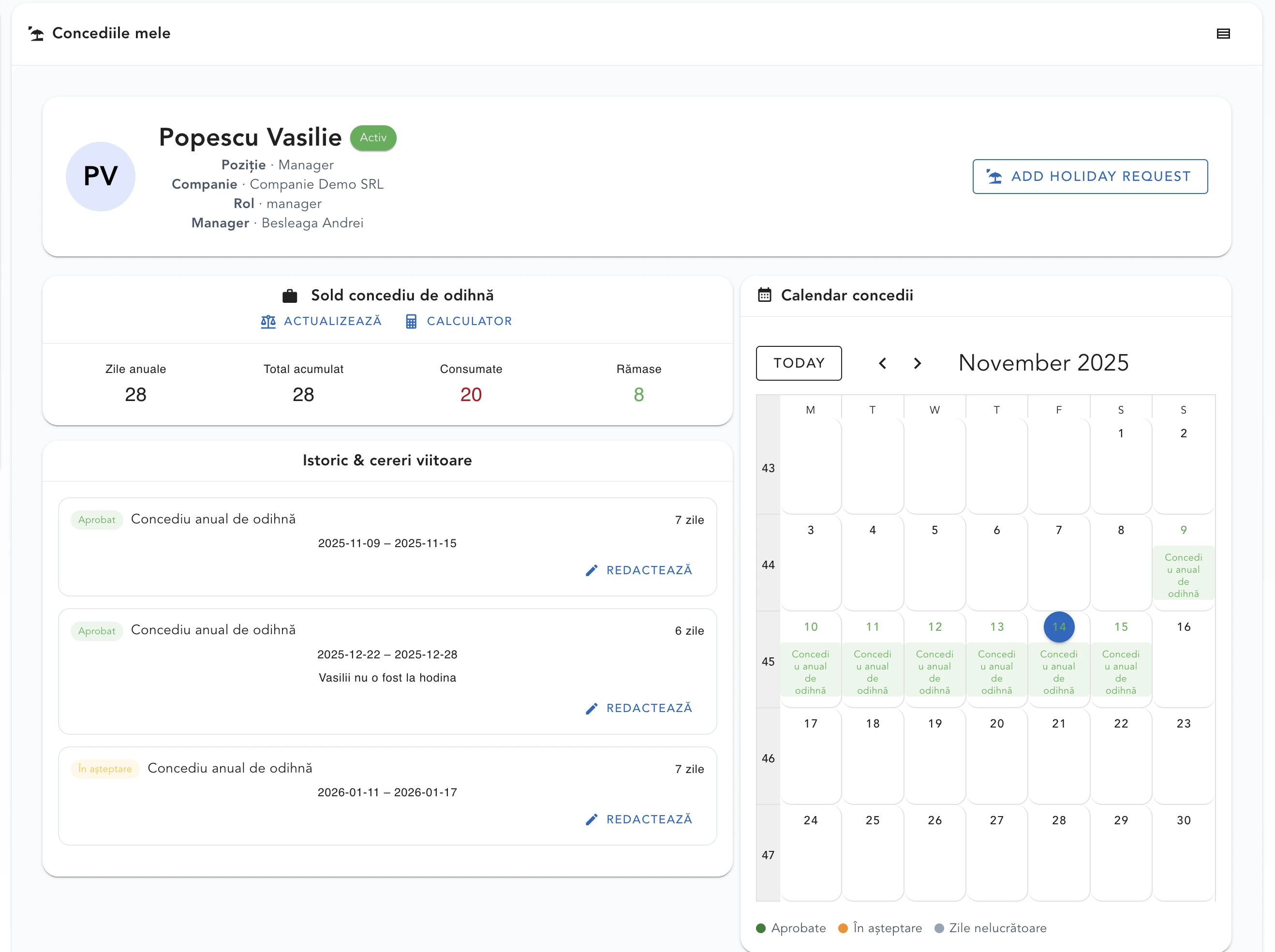The width and height of the screenshot is (1275, 952).
Task: Select November 24 in calendar
Action: pos(811,820)
